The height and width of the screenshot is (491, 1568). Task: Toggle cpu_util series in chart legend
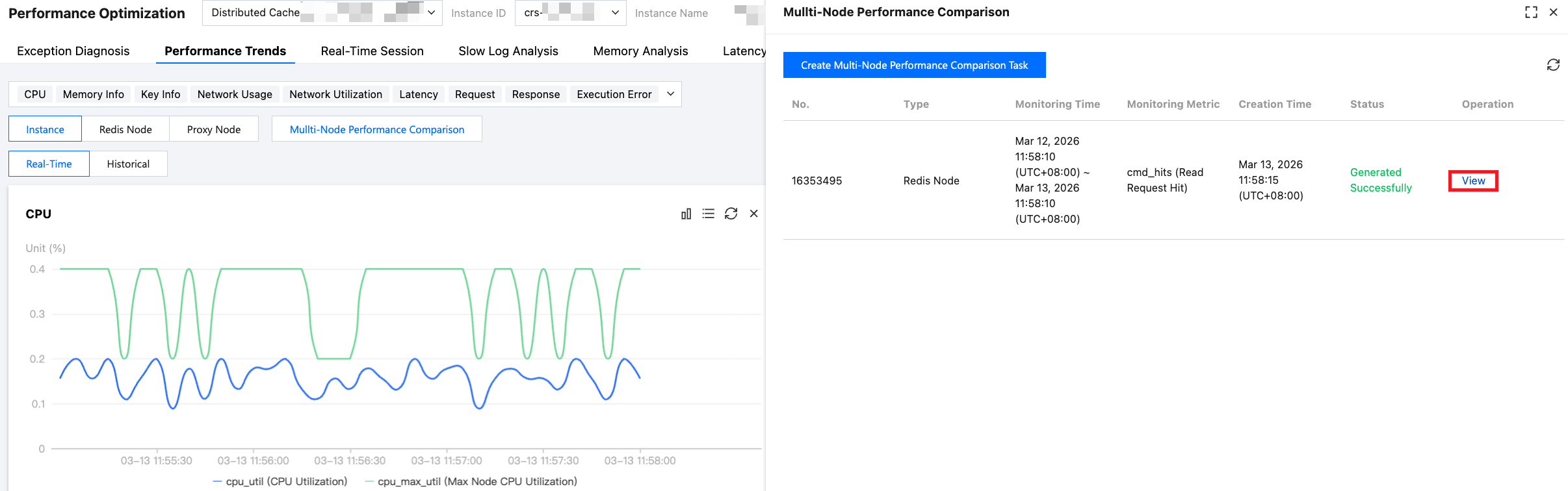pos(280,481)
